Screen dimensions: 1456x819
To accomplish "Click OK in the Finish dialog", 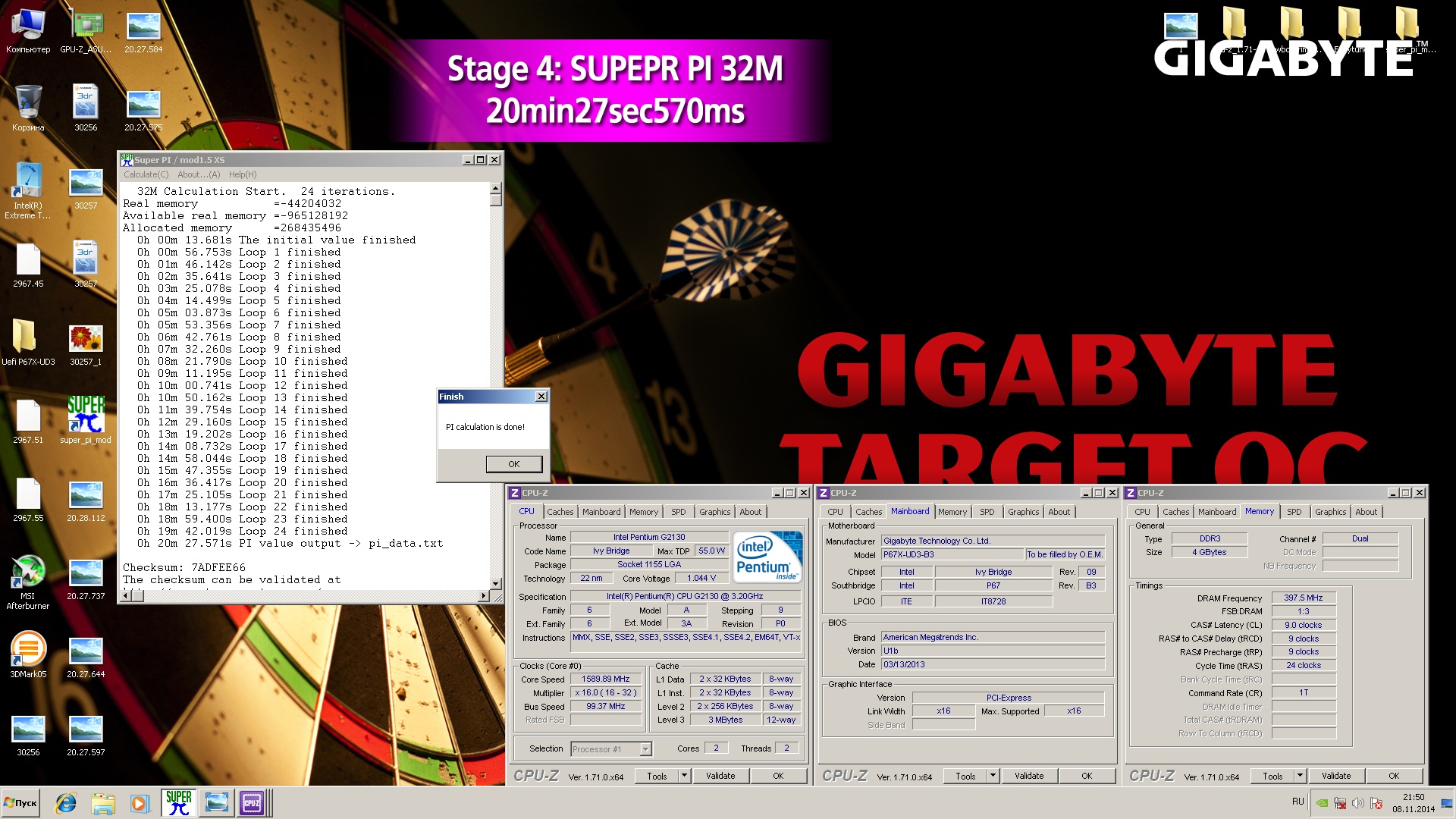I will click(514, 464).
